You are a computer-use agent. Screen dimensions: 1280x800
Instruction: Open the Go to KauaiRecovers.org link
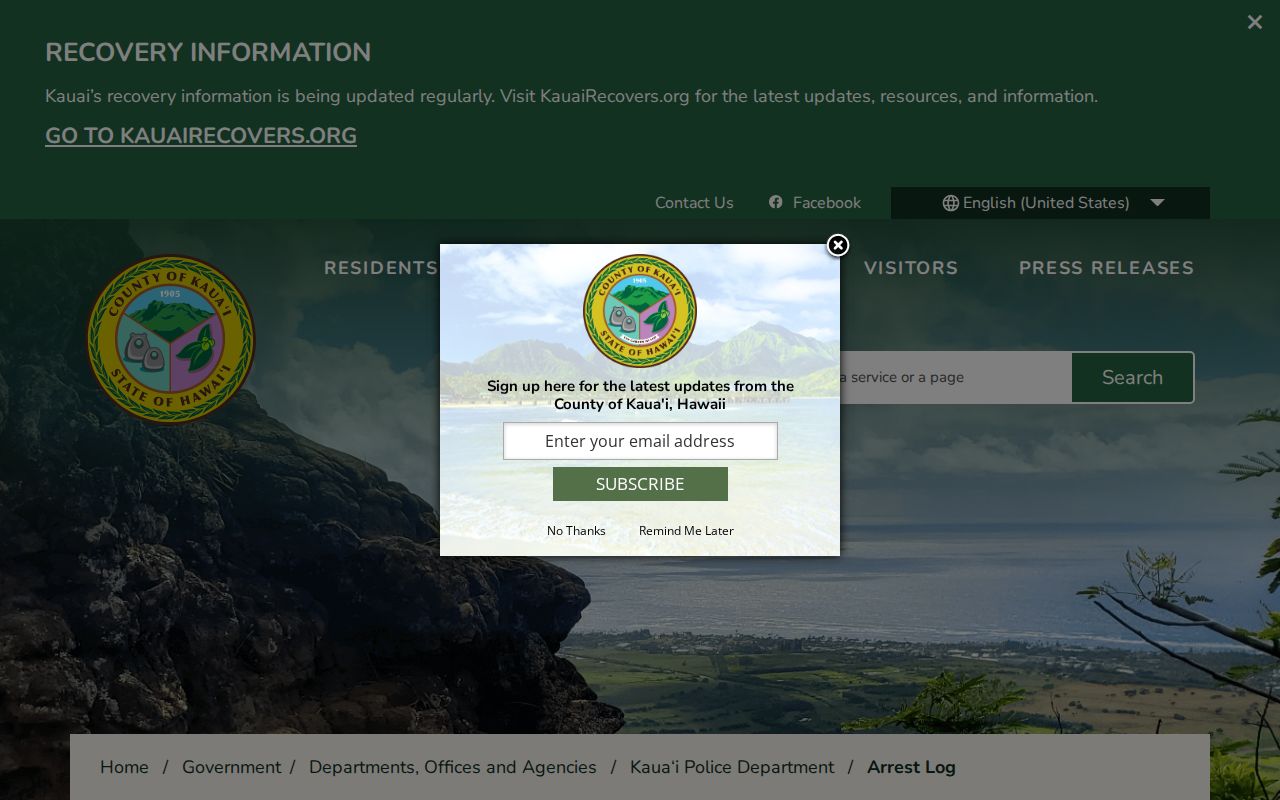201,136
